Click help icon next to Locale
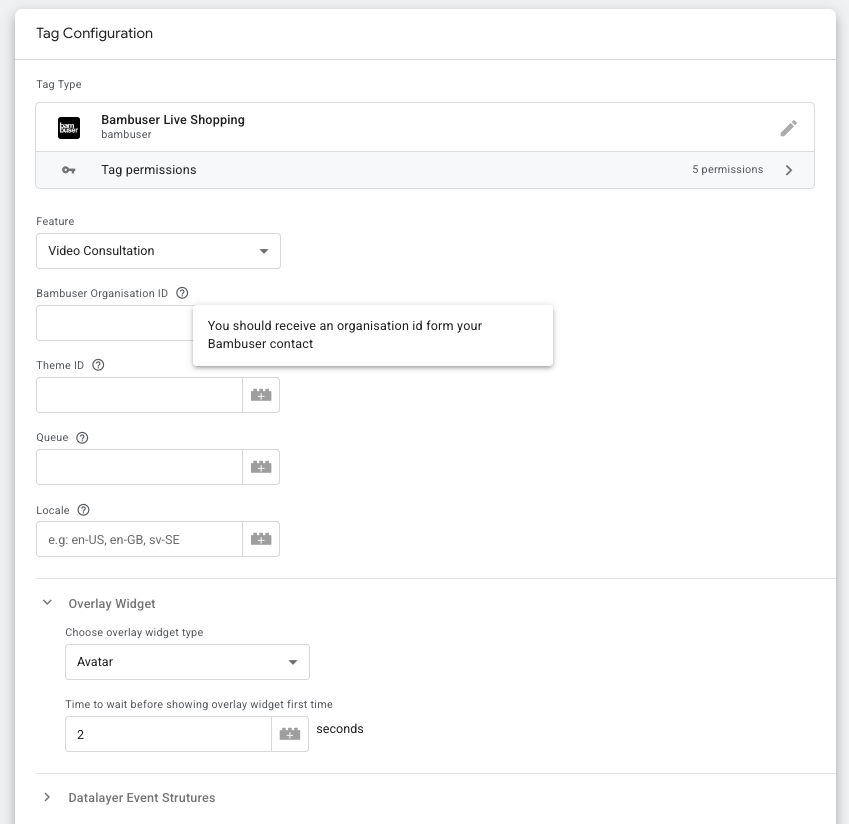This screenshot has width=849, height=824. [83, 510]
